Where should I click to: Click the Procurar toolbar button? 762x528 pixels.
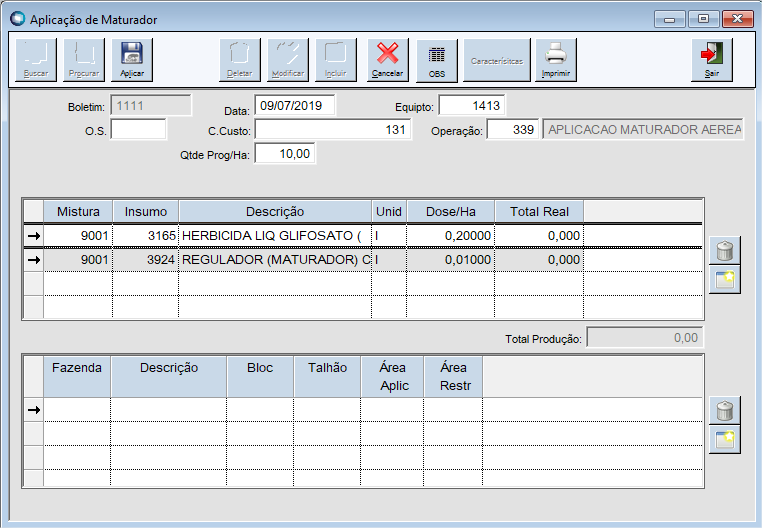coord(84,60)
